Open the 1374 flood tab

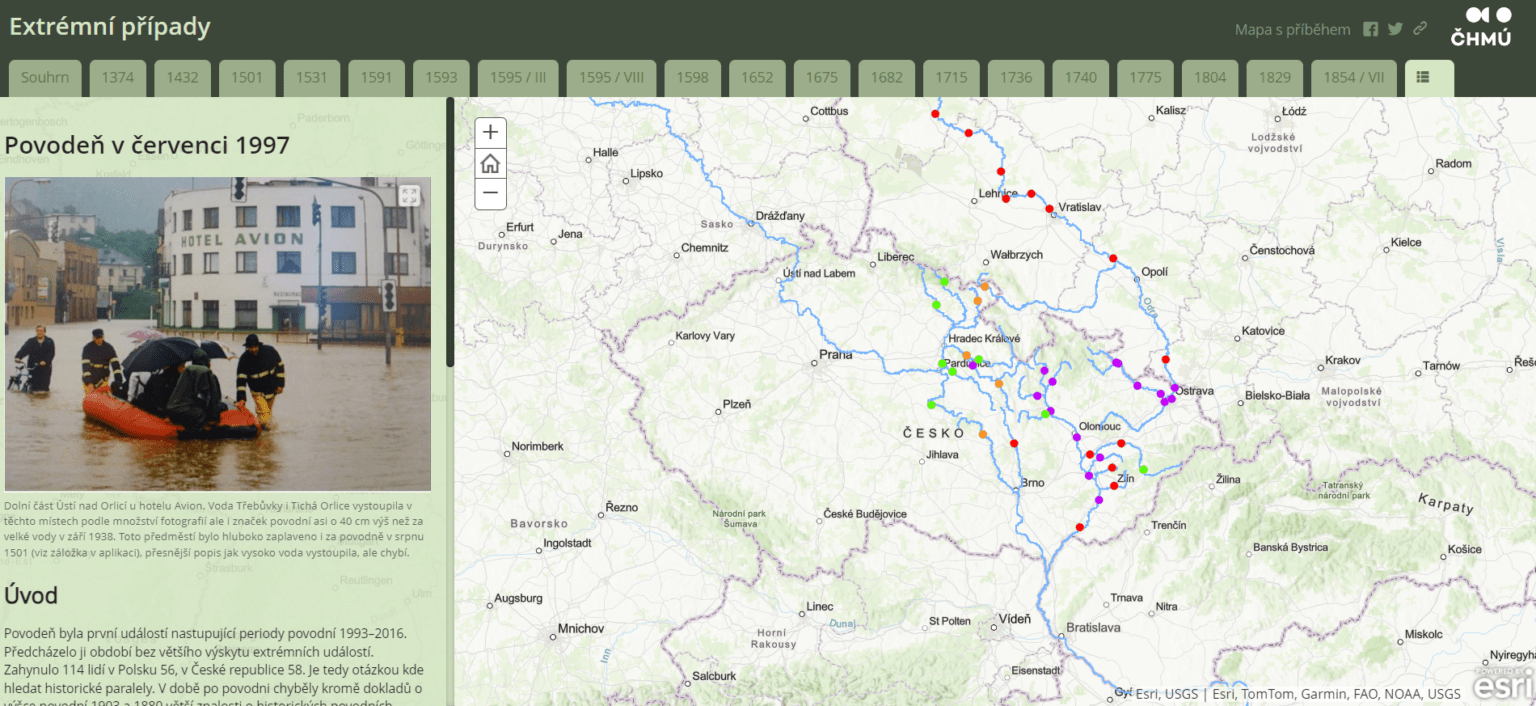pyautogui.click(x=117, y=77)
